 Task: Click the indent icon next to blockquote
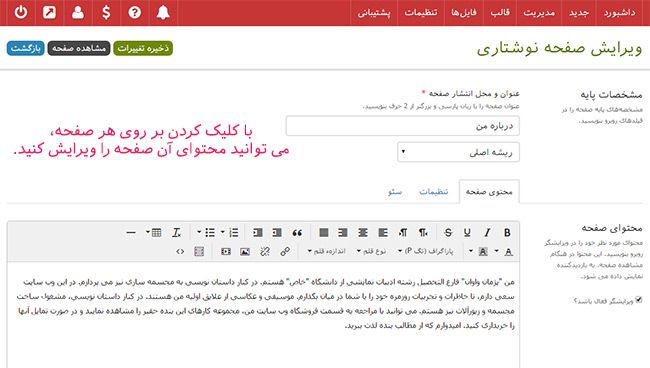(x=277, y=233)
